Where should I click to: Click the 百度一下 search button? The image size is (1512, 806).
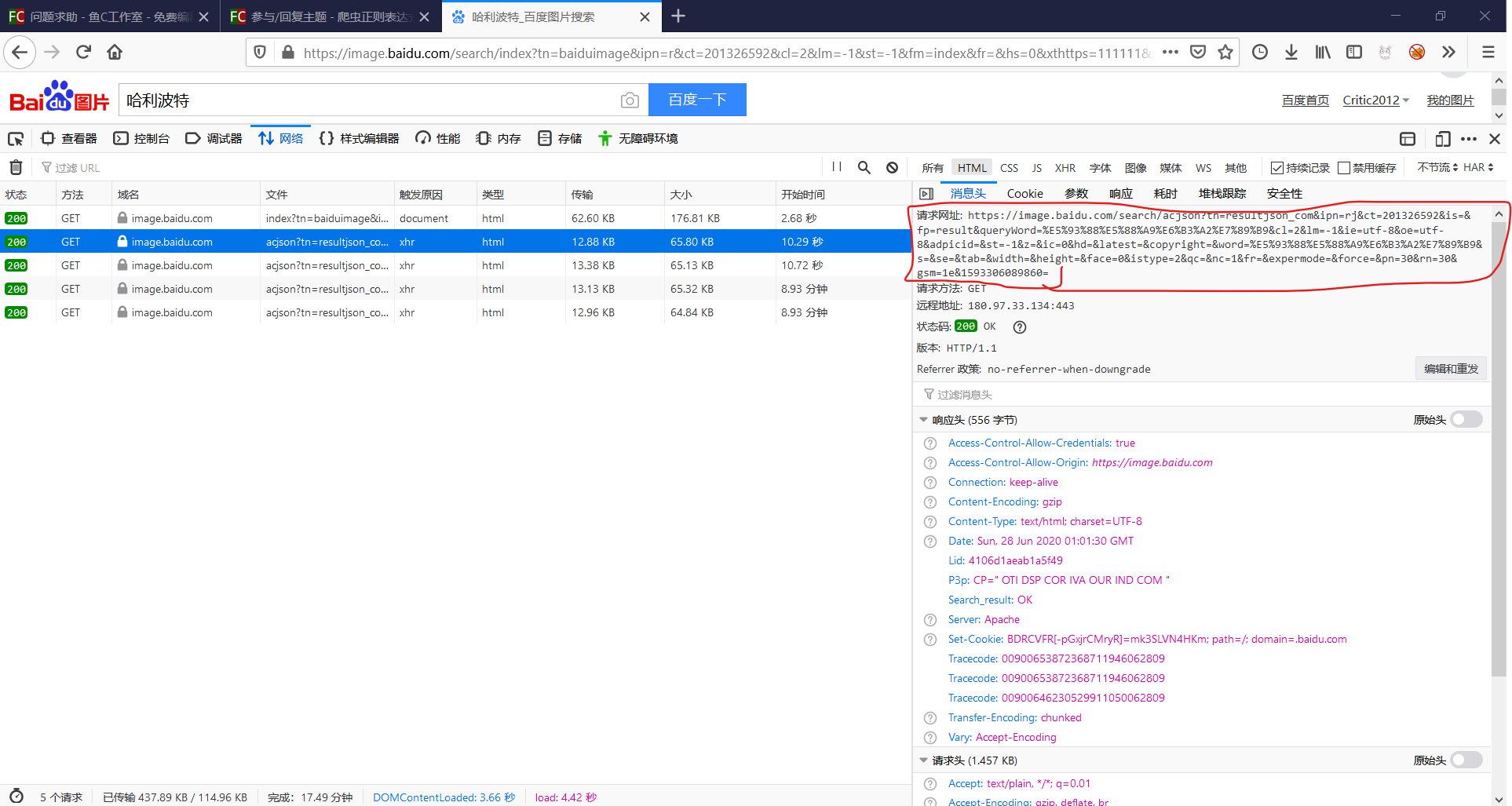697,100
